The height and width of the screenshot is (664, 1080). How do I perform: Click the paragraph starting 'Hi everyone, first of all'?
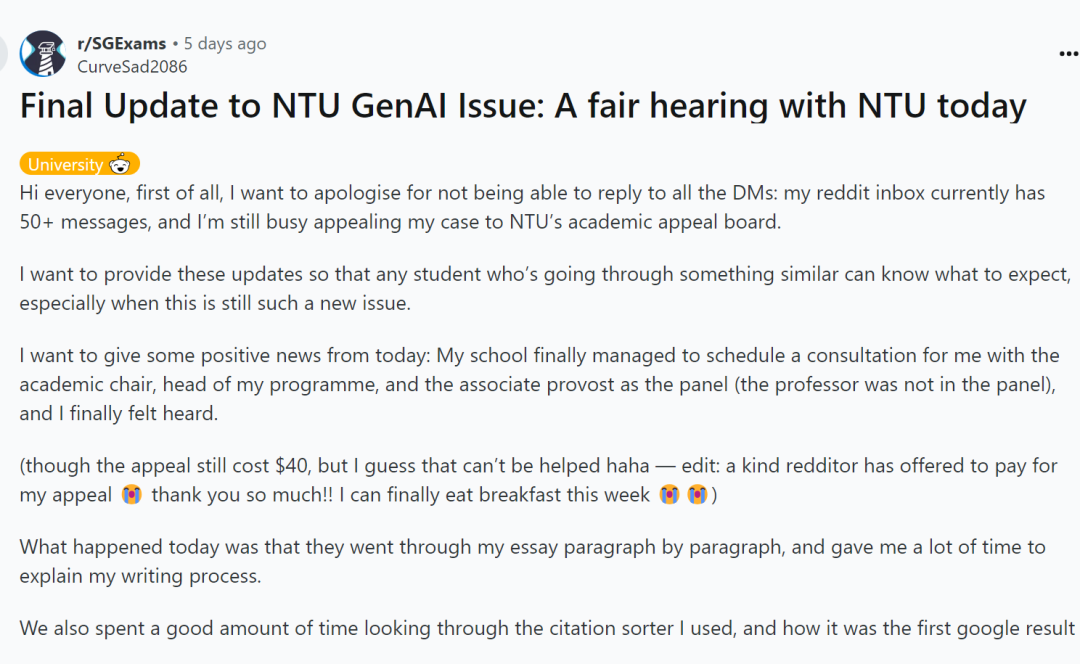point(532,207)
